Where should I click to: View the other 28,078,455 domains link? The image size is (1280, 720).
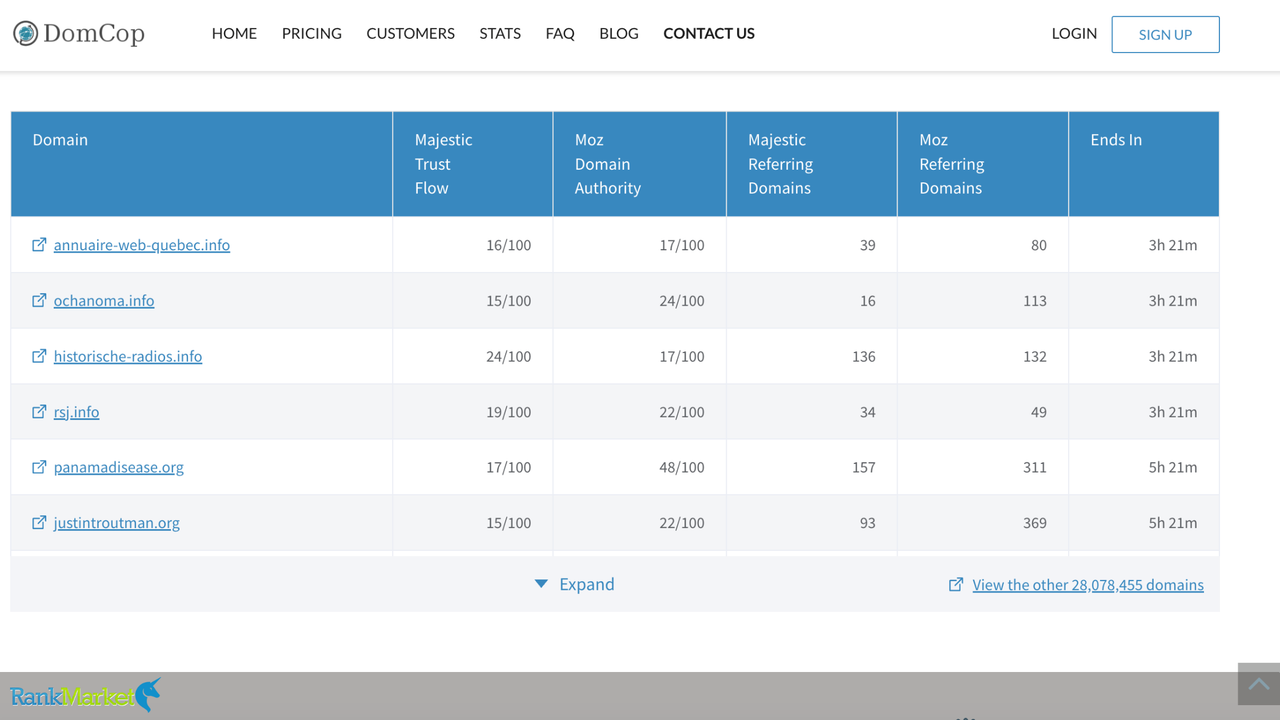point(1088,585)
